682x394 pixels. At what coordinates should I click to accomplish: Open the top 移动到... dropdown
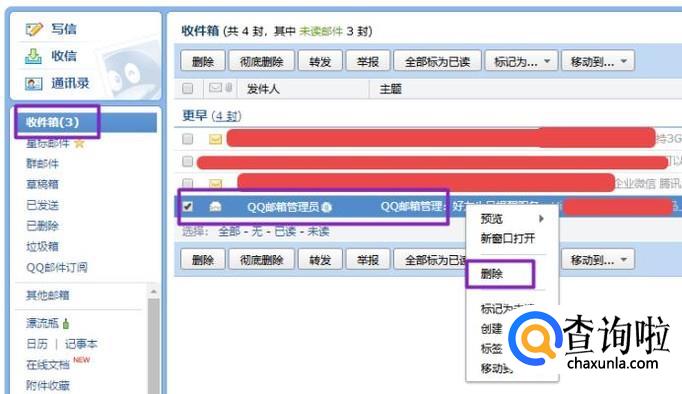tap(598, 61)
